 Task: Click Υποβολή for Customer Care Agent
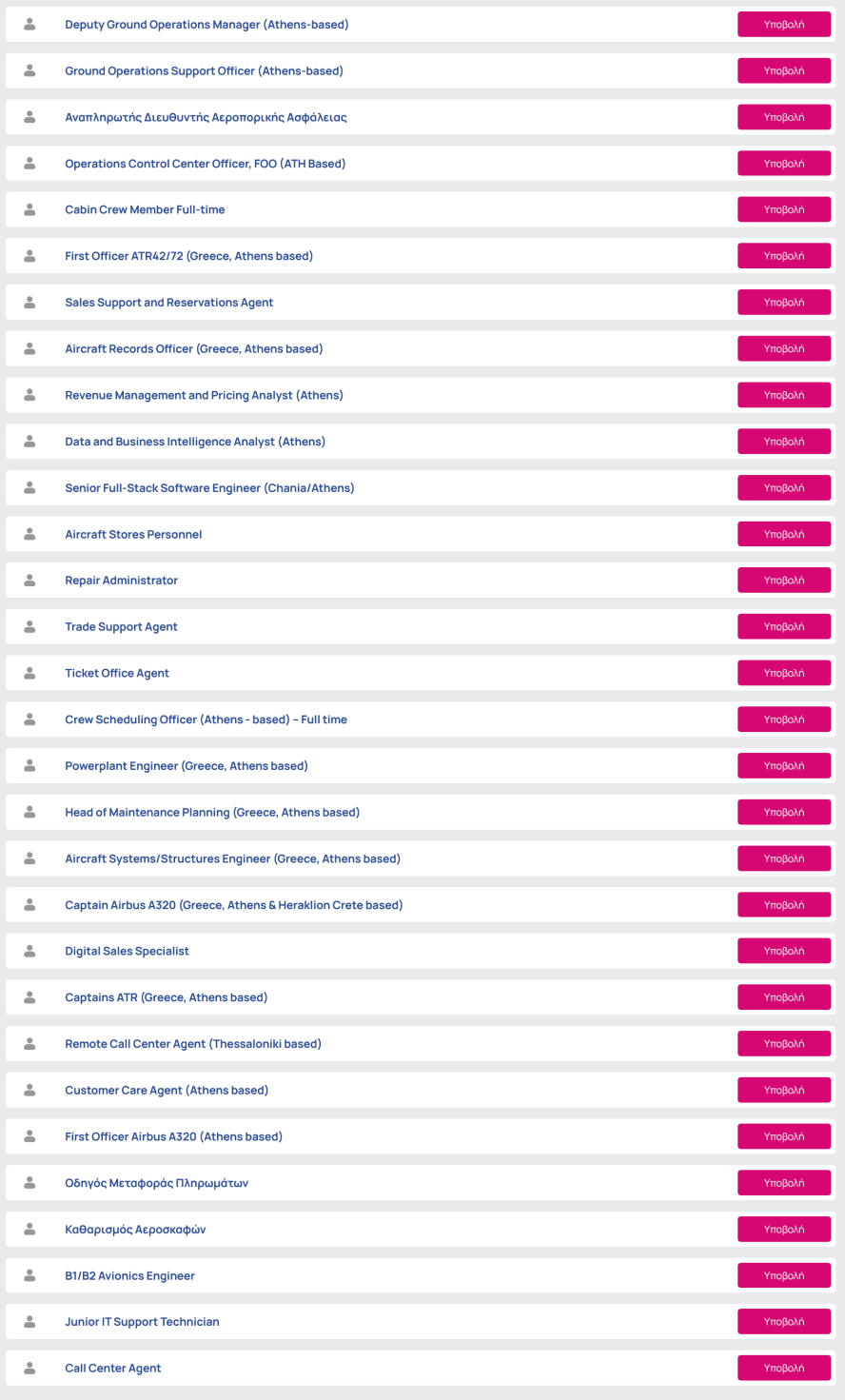784,1090
